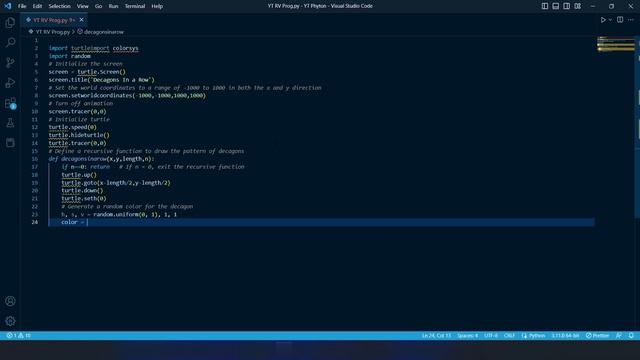Toggle the Primary Side Bar layout button
The height and width of the screenshot is (360, 640).
(x=545, y=6)
